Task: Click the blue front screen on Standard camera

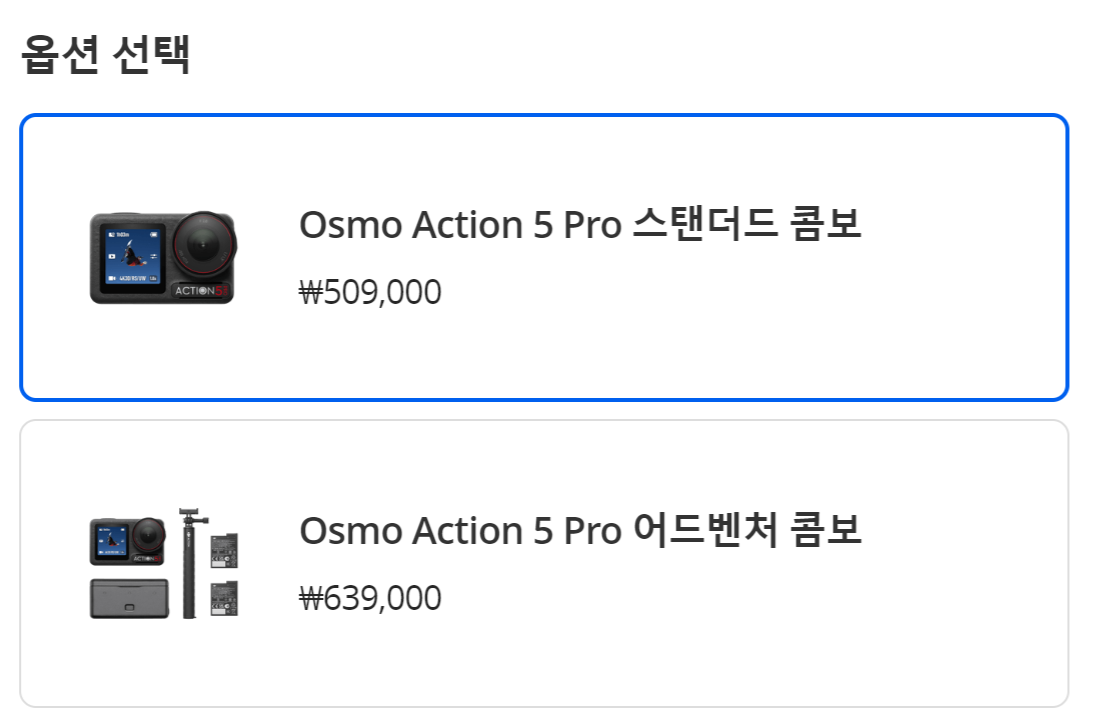Action: tap(132, 256)
